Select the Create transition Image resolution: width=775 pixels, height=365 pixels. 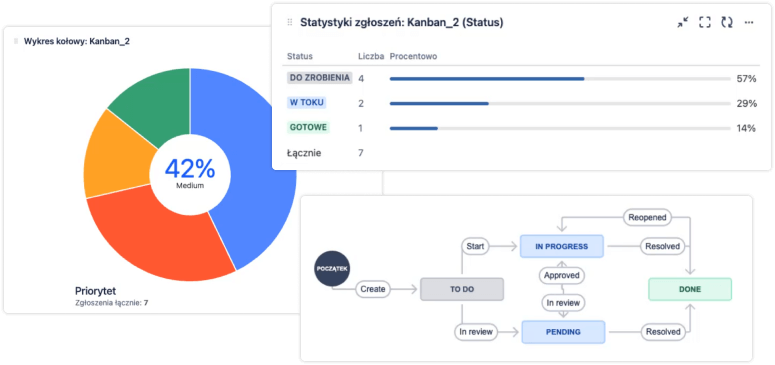click(x=373, y=289)
